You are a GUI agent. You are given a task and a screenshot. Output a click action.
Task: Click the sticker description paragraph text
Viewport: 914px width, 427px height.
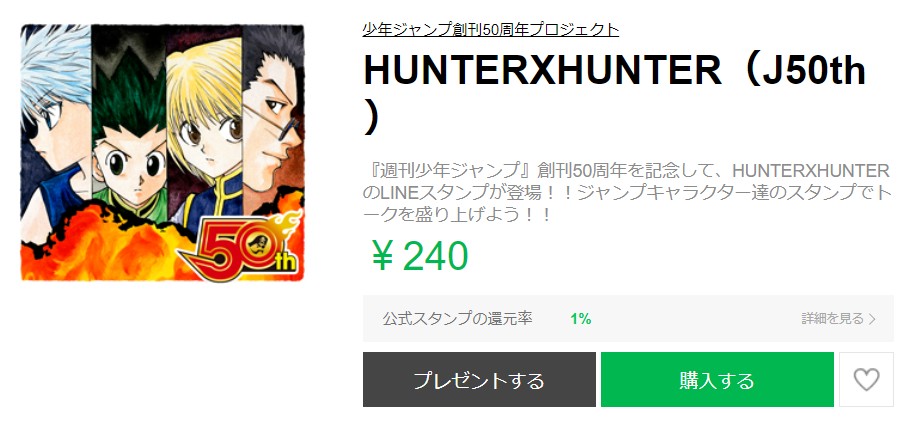click(627, 193)
